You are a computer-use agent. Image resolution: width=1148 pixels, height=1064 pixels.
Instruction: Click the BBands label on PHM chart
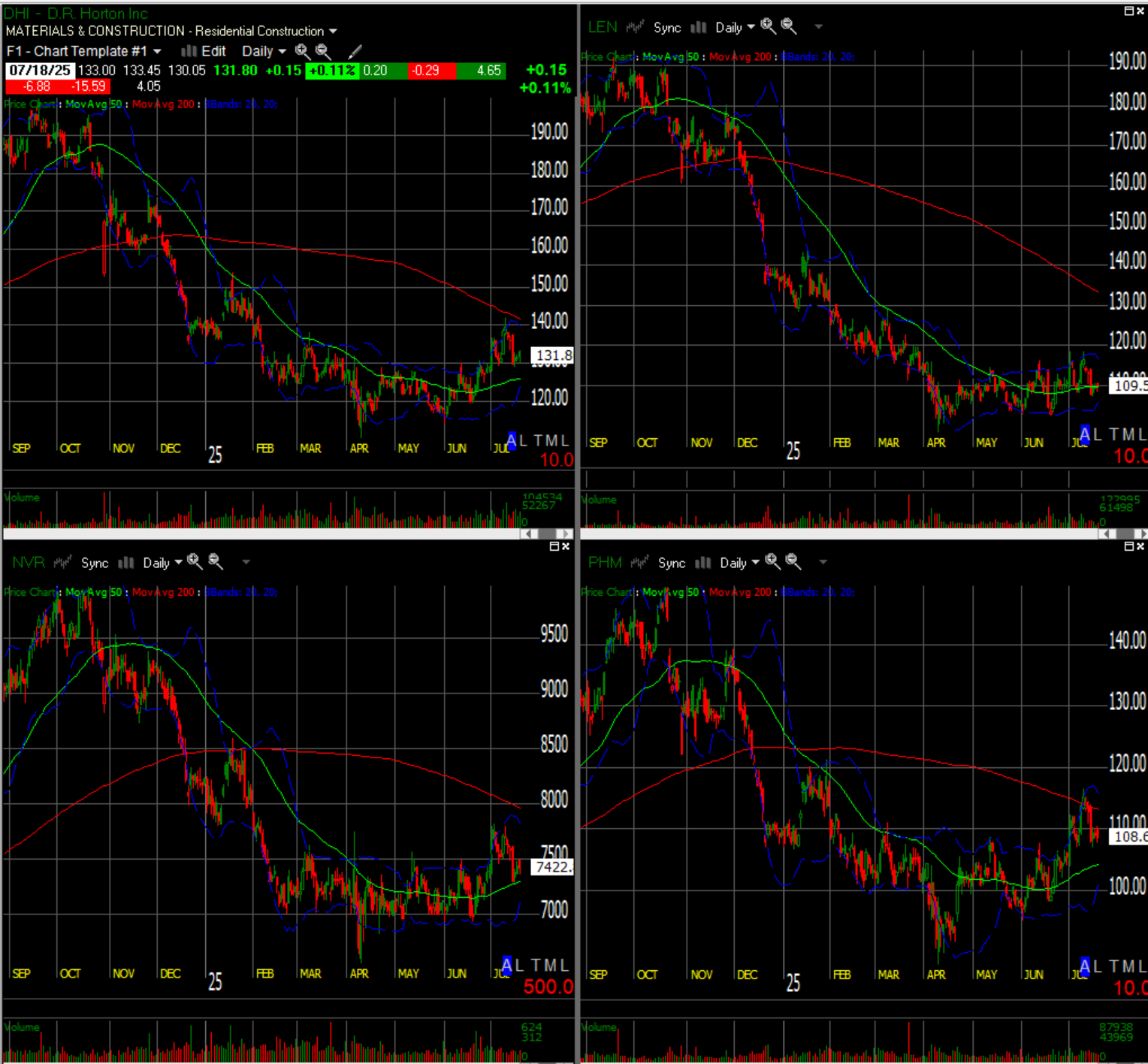(x=818, y=593)
